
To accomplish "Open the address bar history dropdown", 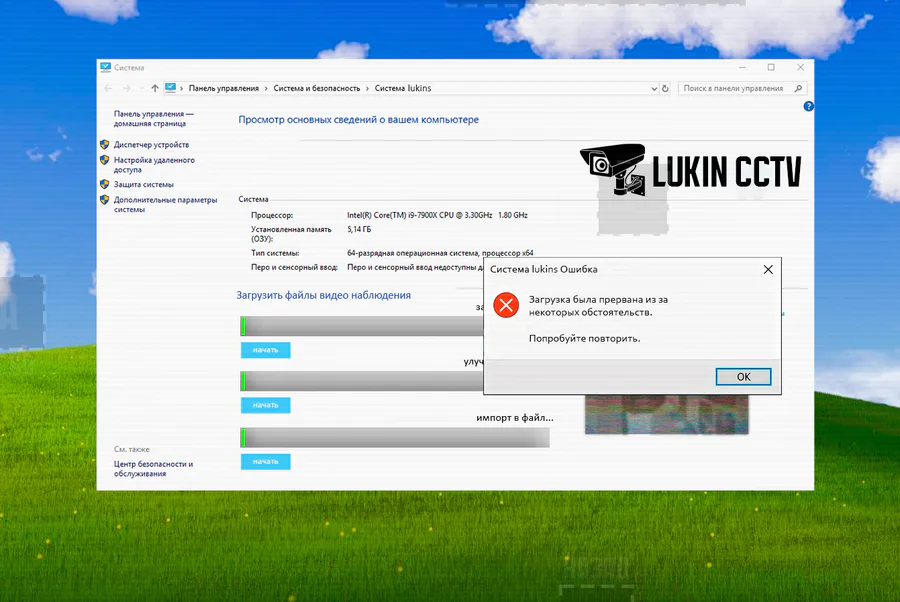I will [654, 88].
